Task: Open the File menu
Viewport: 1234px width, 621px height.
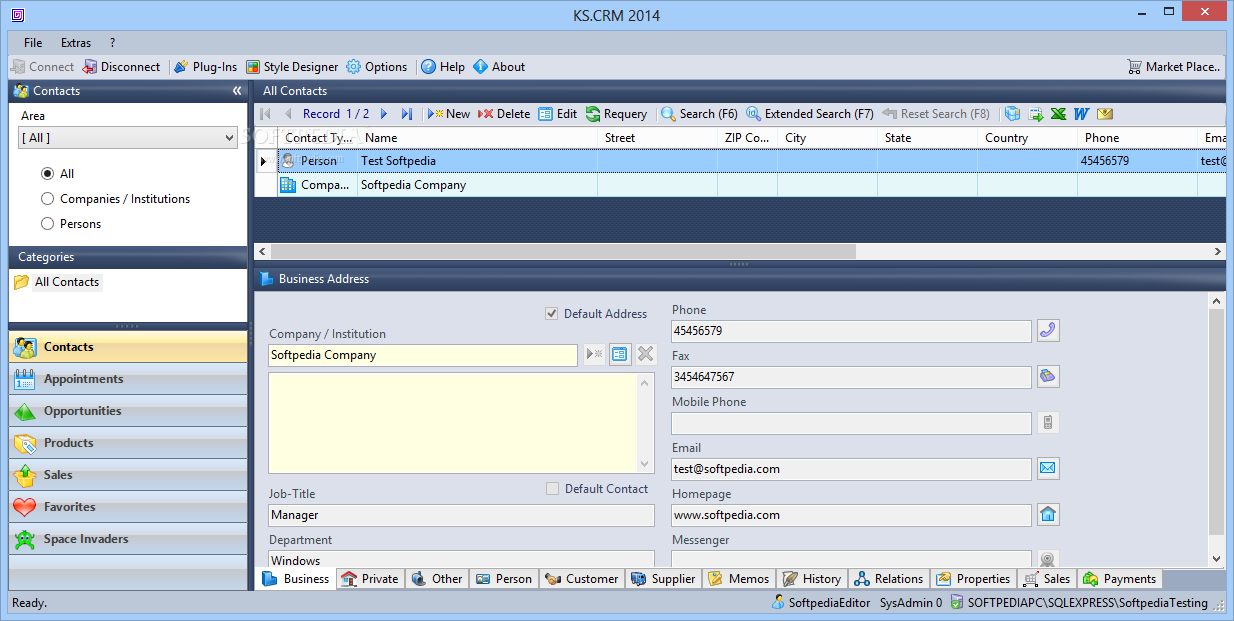Action: point(33,43)
